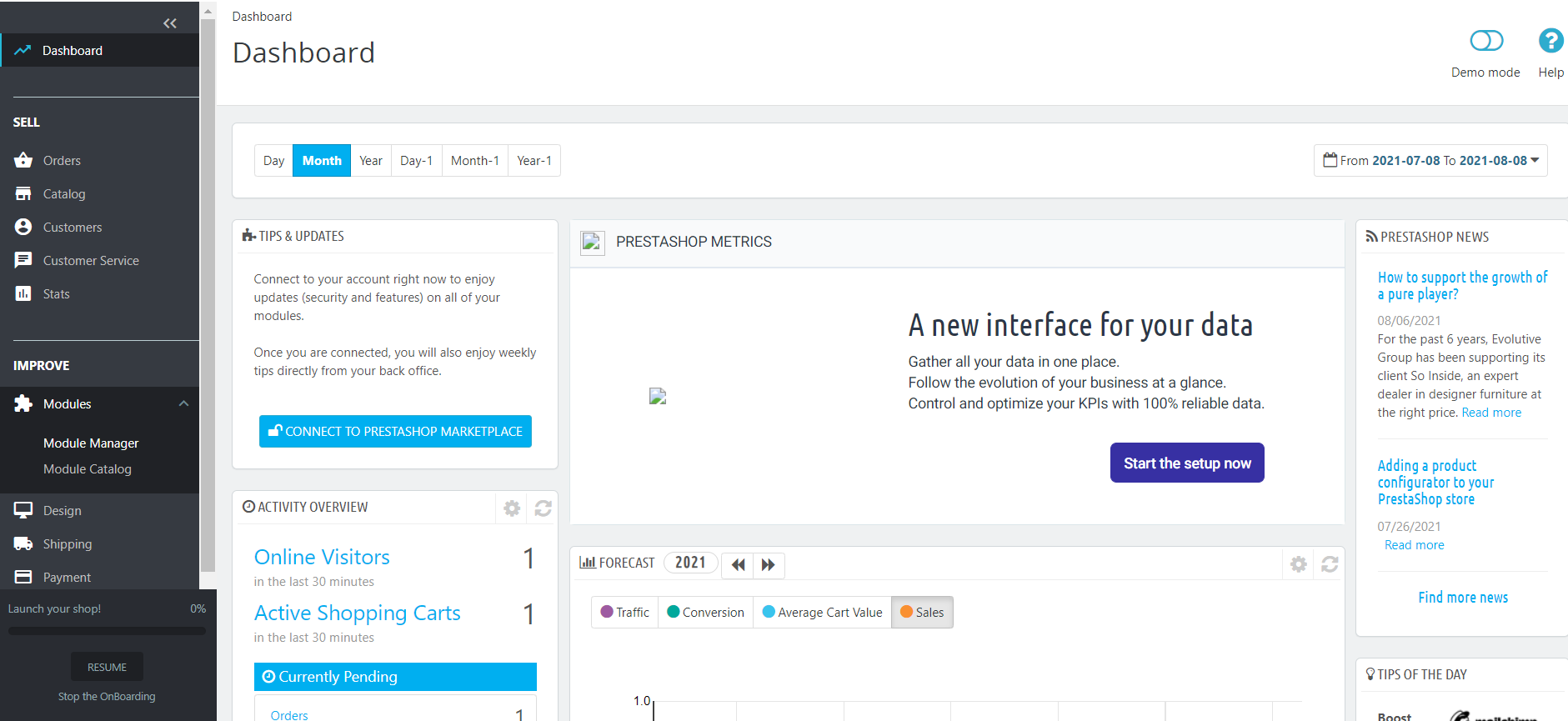Click the Dashboard breadcrumb text
This screenshot has width=1568, height=721.
pos(262,16)
